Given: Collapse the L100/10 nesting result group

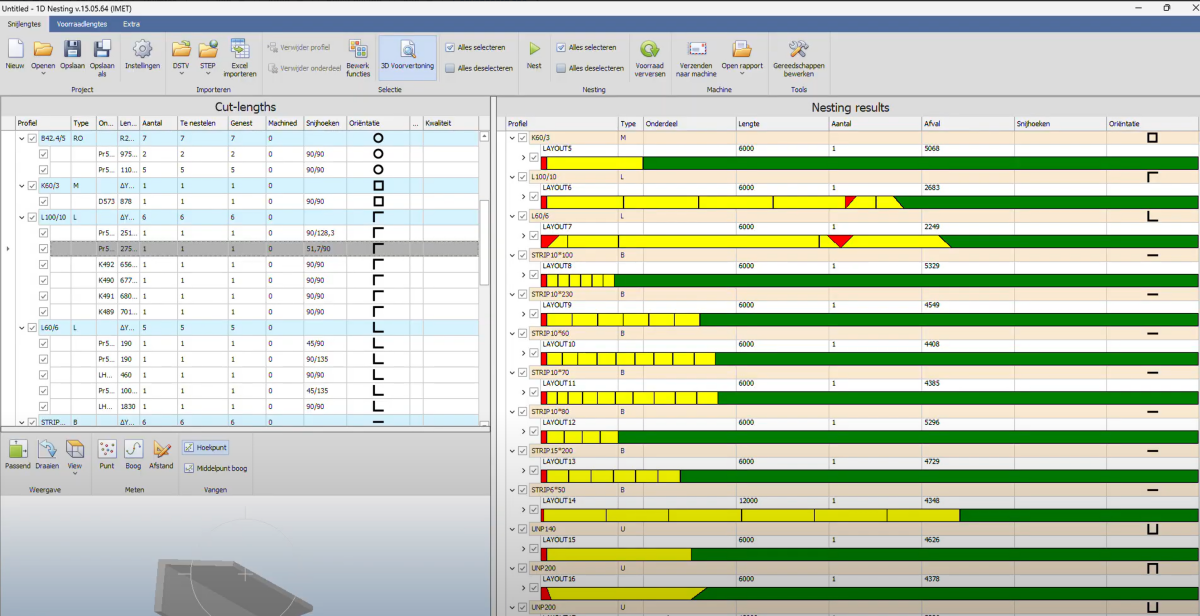Looking at the screenshot, I should (x=512, y=177).
